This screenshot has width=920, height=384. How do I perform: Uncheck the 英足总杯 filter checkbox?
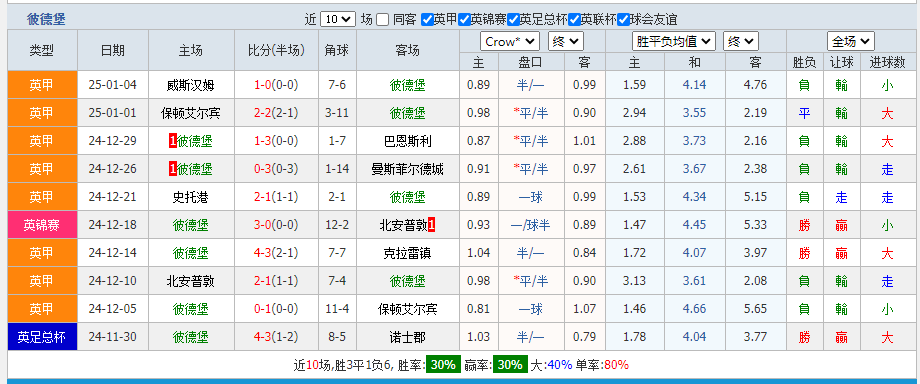(513, 19)
